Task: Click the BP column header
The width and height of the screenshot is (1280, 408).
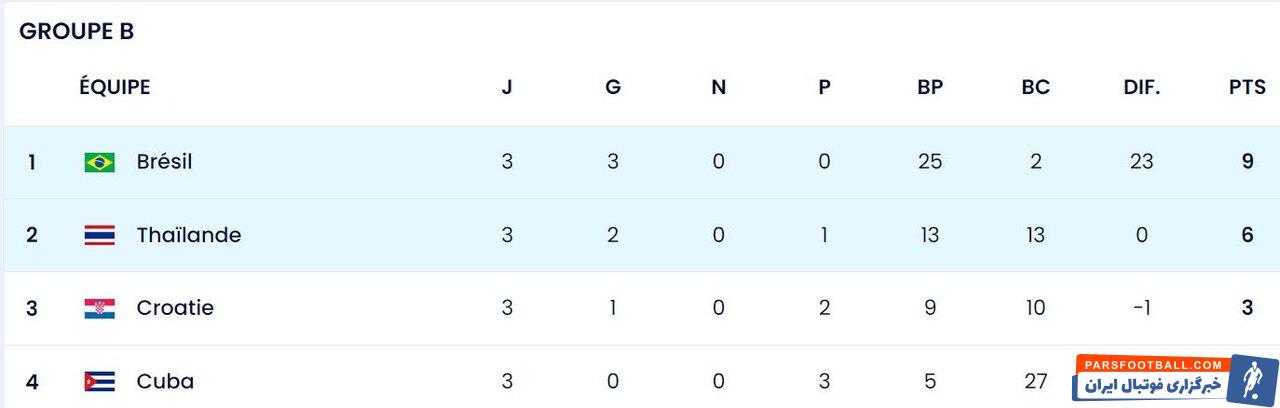Action: click(930, 87)
